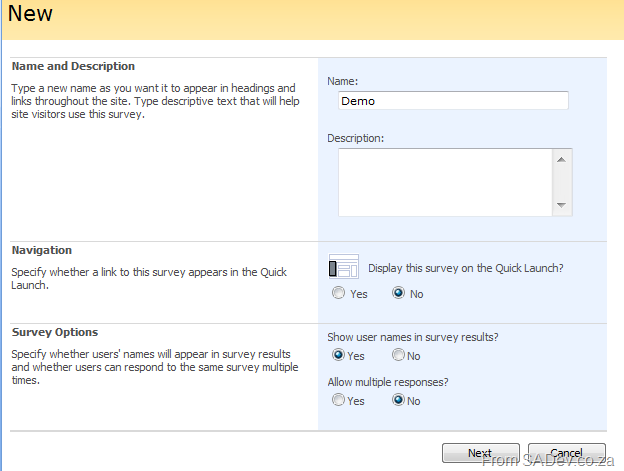
Task: Click inside the Description text area
Action: 445,182
